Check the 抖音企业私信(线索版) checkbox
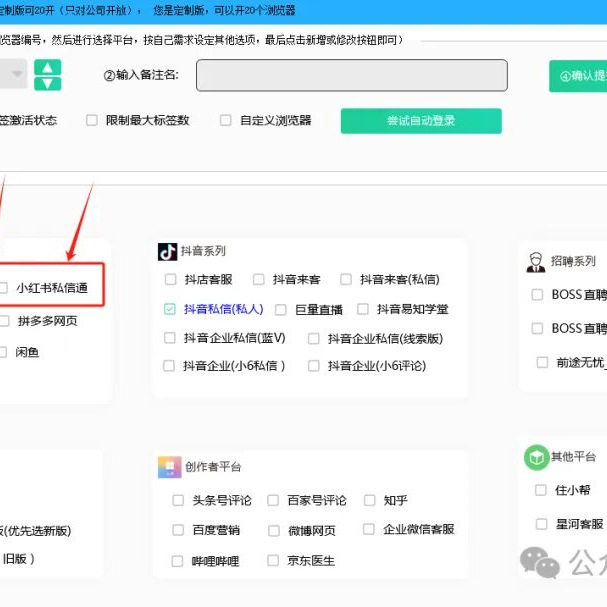This screenshot has width=607, height=607. pyautogui.click(x=314, y=339)
